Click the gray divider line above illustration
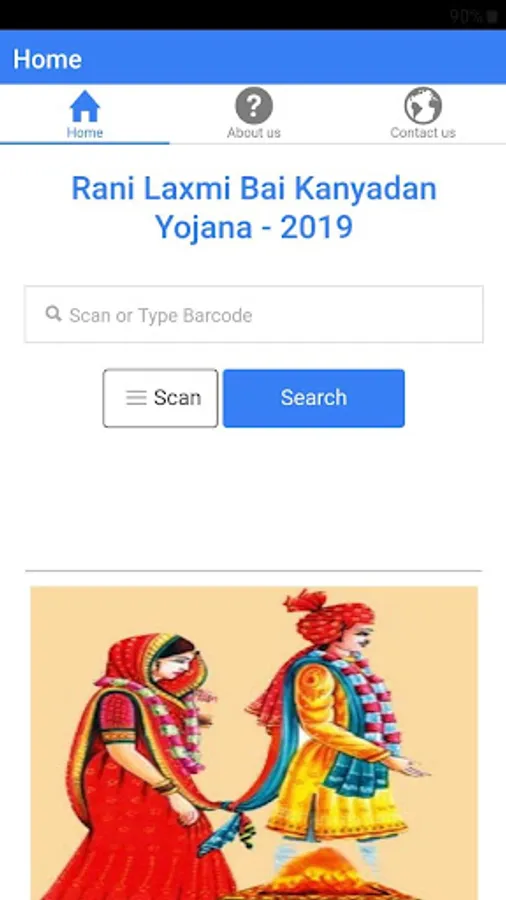Screen dimensions: 506x900 [x=254, y=571]
